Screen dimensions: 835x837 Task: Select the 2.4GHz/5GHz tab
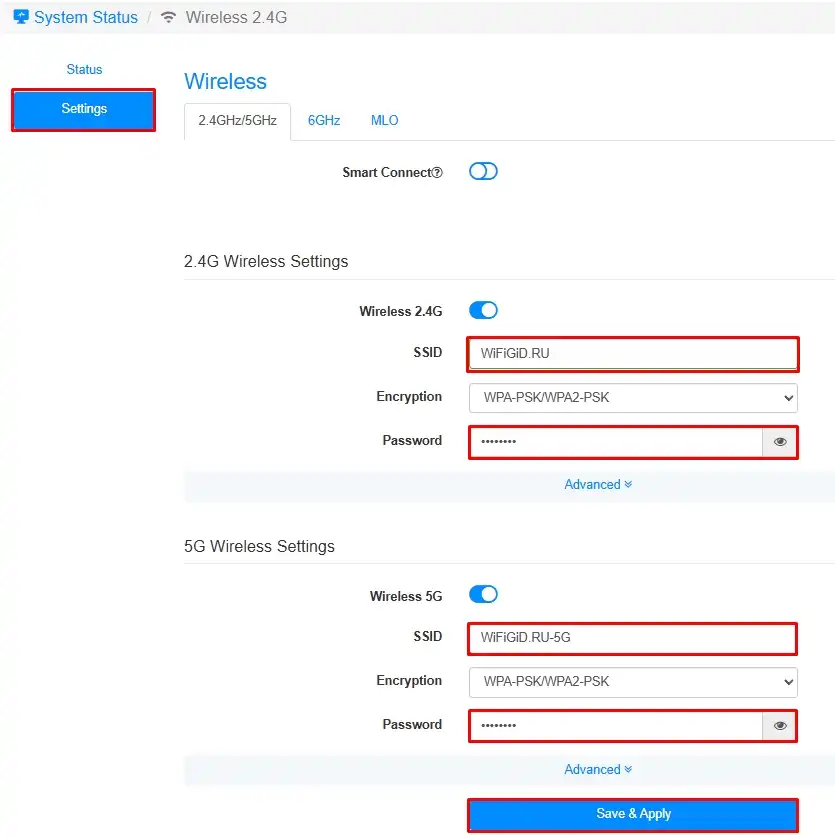[x=237, y=120]
